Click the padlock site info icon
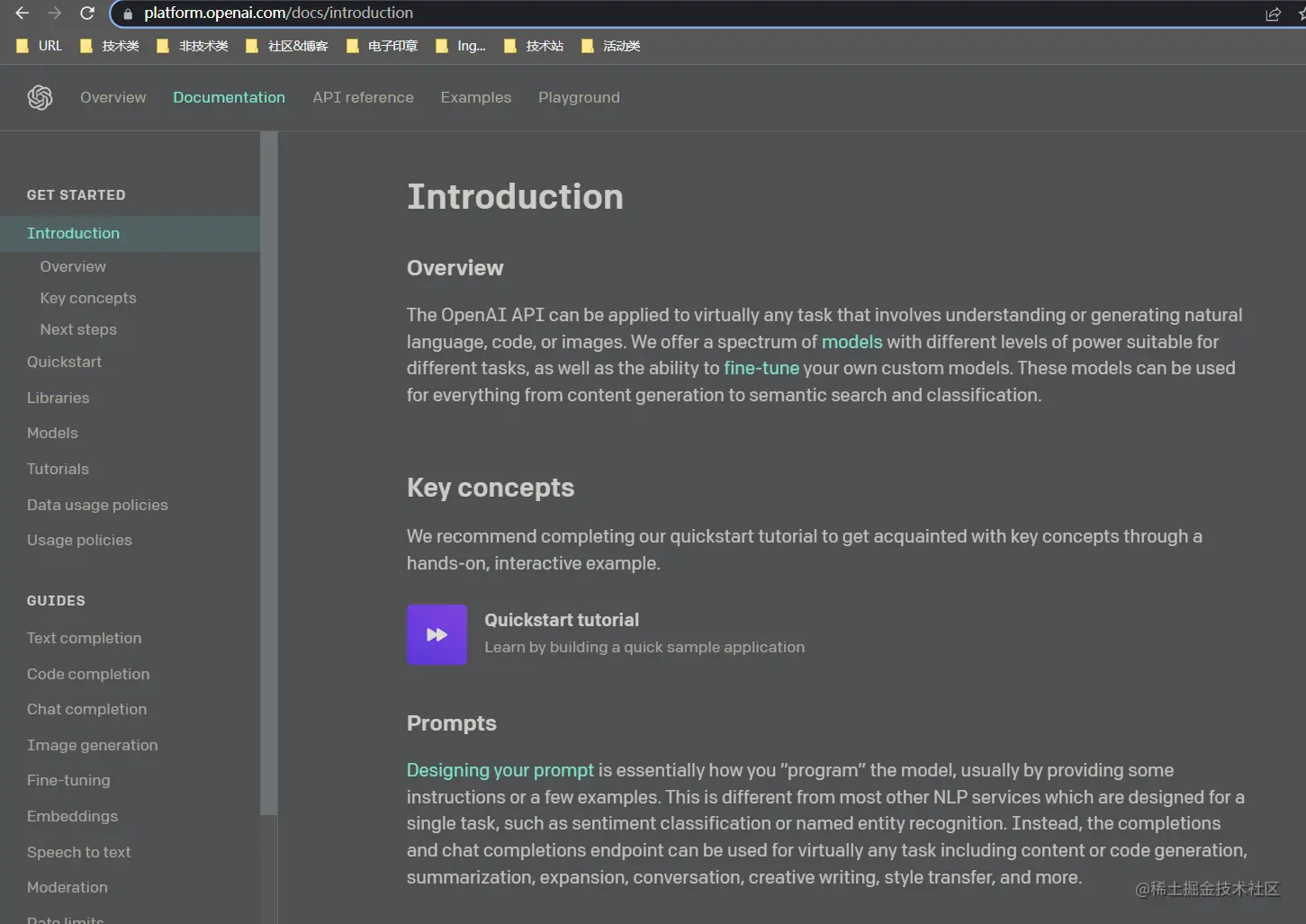Viewport: 1306px width, 924px height. (x=128, y=13)
